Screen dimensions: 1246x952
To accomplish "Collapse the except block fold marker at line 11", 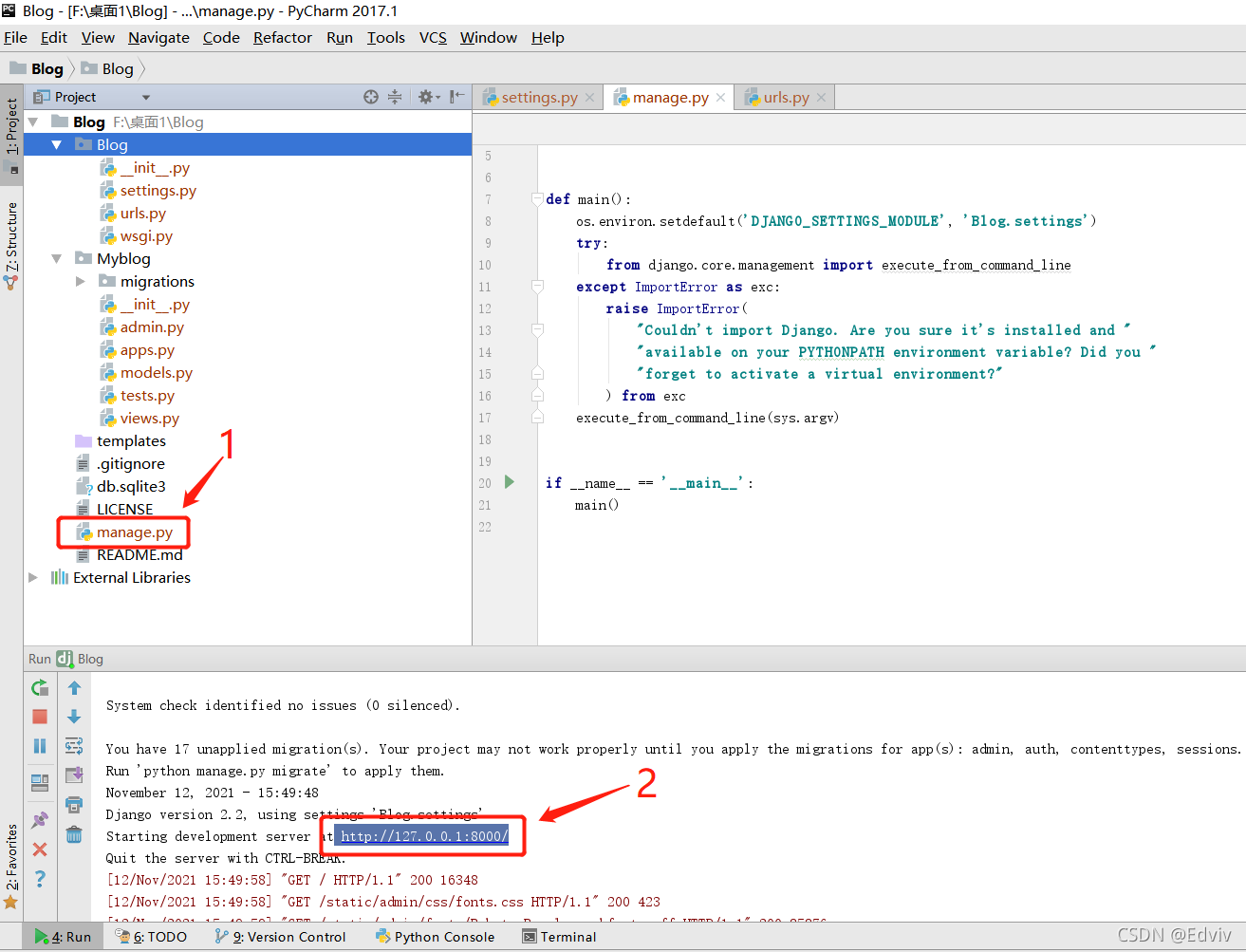I will click(x=537, y=287).
